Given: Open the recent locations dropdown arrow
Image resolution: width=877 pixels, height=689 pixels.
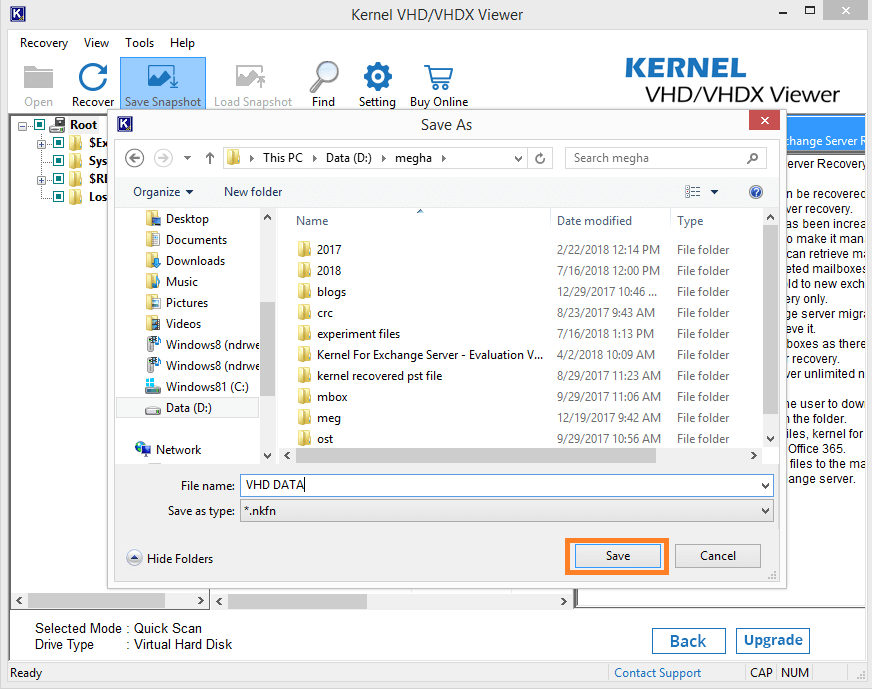Looking at the screenshot, I should coord(187,158).
